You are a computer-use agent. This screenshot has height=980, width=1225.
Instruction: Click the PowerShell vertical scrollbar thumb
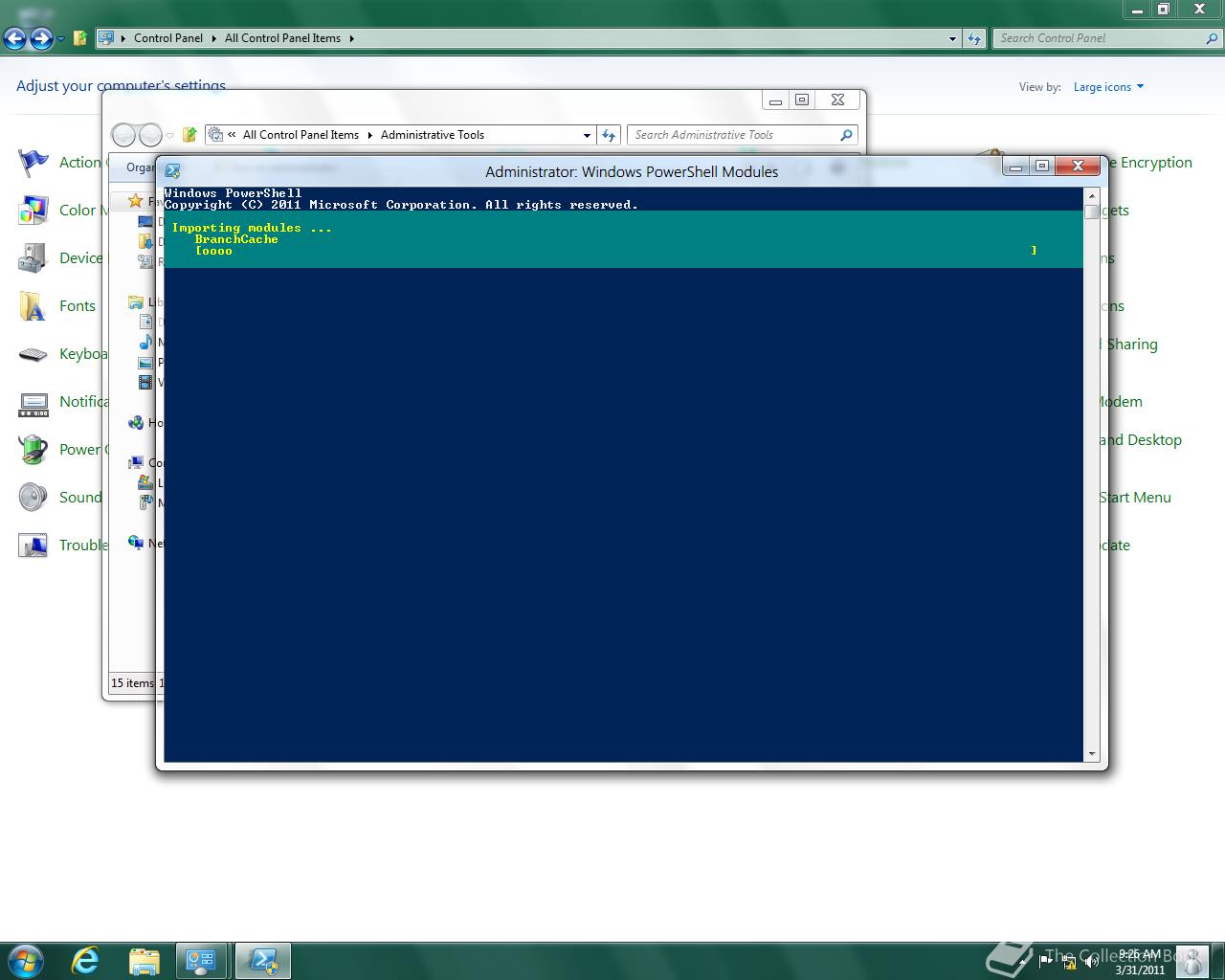[x=1092, y=212]
